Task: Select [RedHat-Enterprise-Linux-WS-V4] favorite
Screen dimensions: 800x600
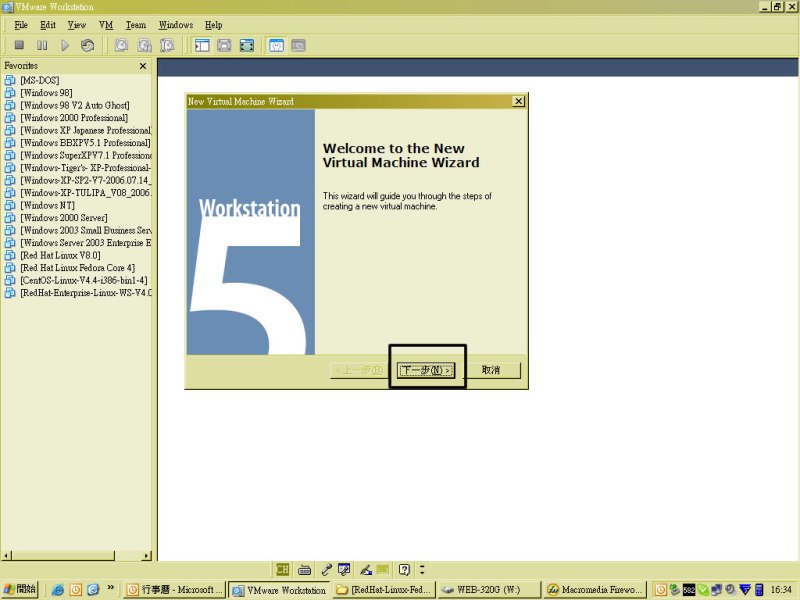Action: point(85,293)
